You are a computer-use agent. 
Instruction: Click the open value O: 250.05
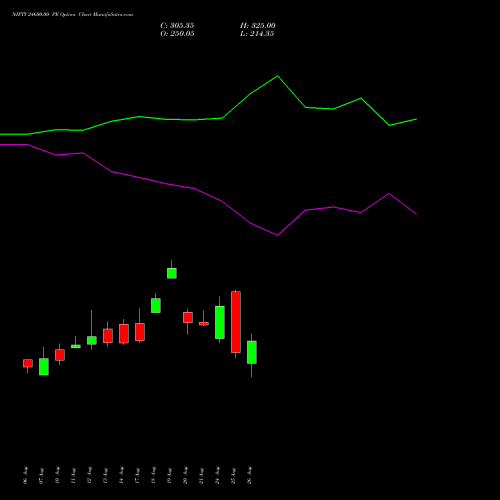[177, 34]
